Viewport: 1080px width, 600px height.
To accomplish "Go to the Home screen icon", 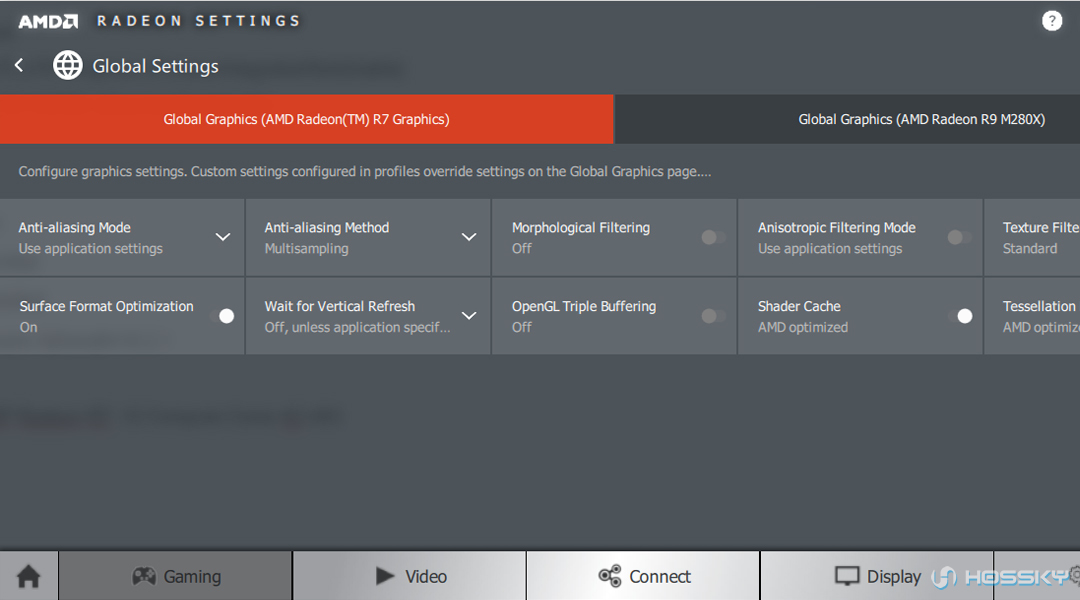I will click(29, 576).
